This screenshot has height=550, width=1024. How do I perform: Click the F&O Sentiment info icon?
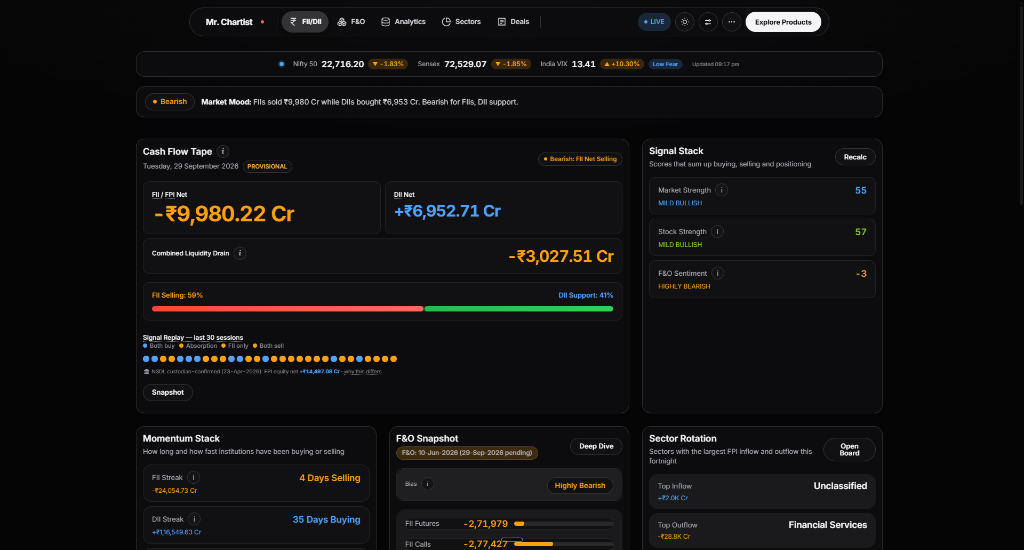pos(718,274)
